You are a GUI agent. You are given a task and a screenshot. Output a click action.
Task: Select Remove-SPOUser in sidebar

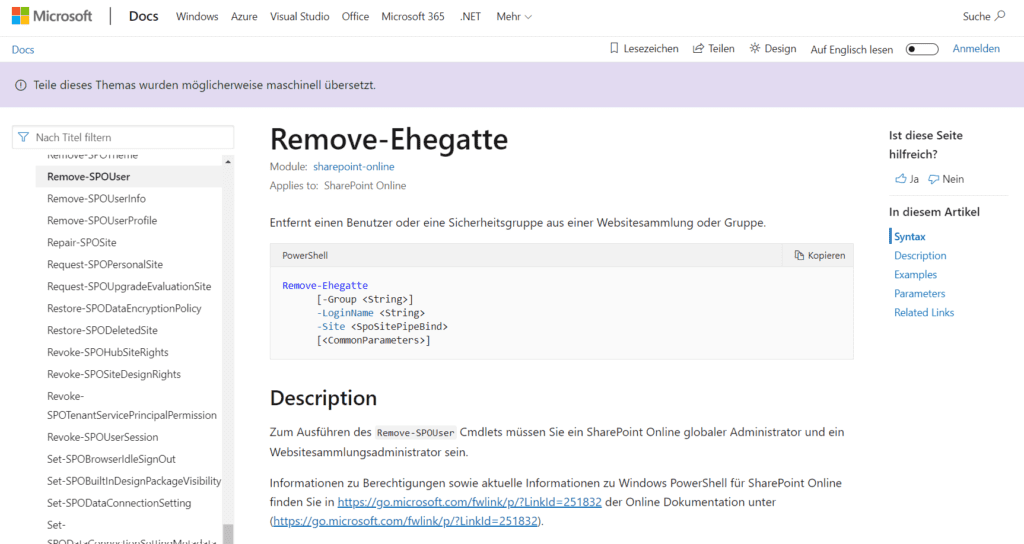pos(88,176)
